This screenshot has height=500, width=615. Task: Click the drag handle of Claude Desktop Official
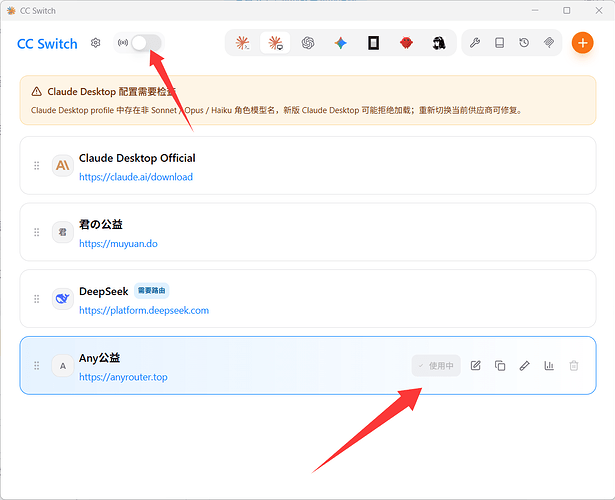tap(36, 165)
